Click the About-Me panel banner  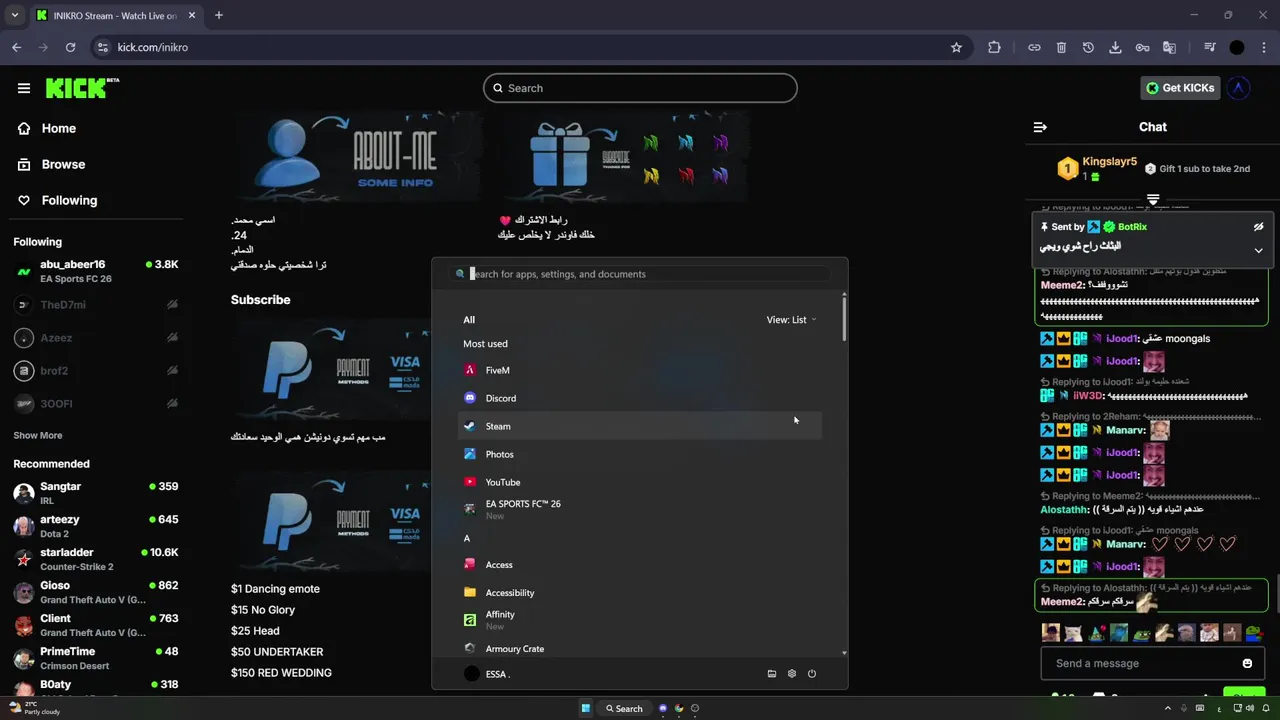[x=358, y=157]
